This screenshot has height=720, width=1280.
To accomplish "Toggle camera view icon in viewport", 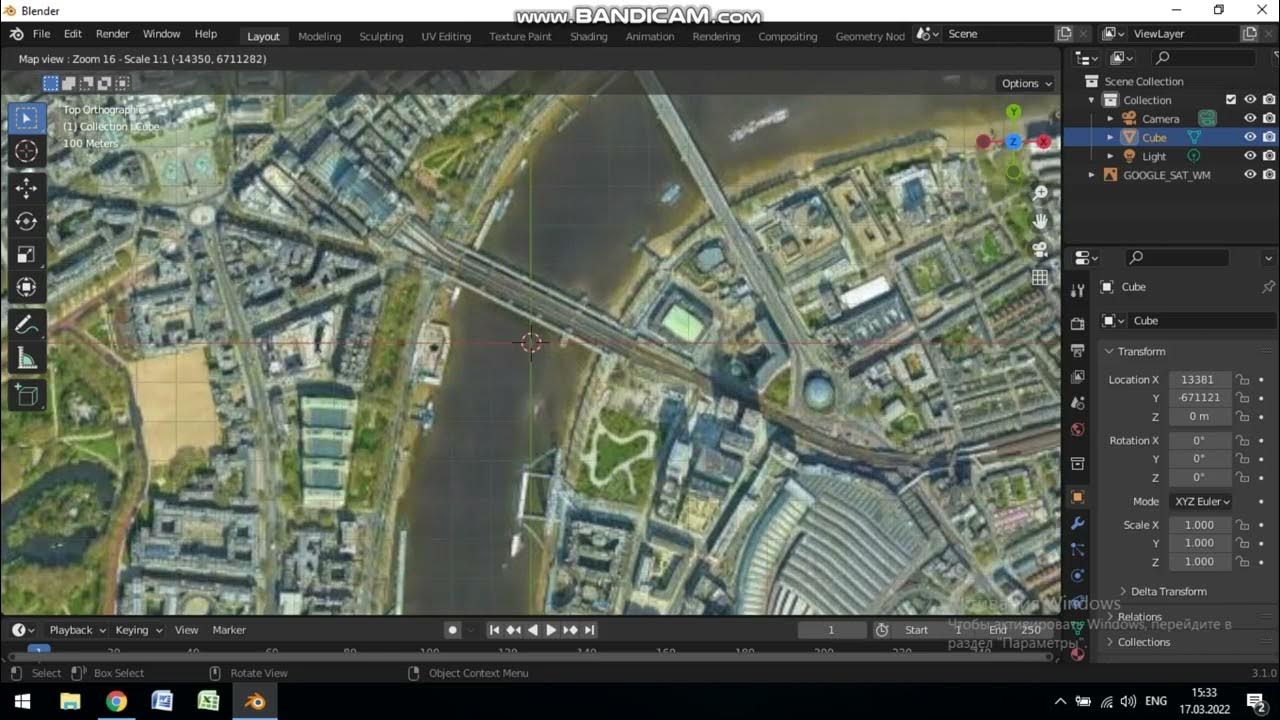I will pos(1040,249).
